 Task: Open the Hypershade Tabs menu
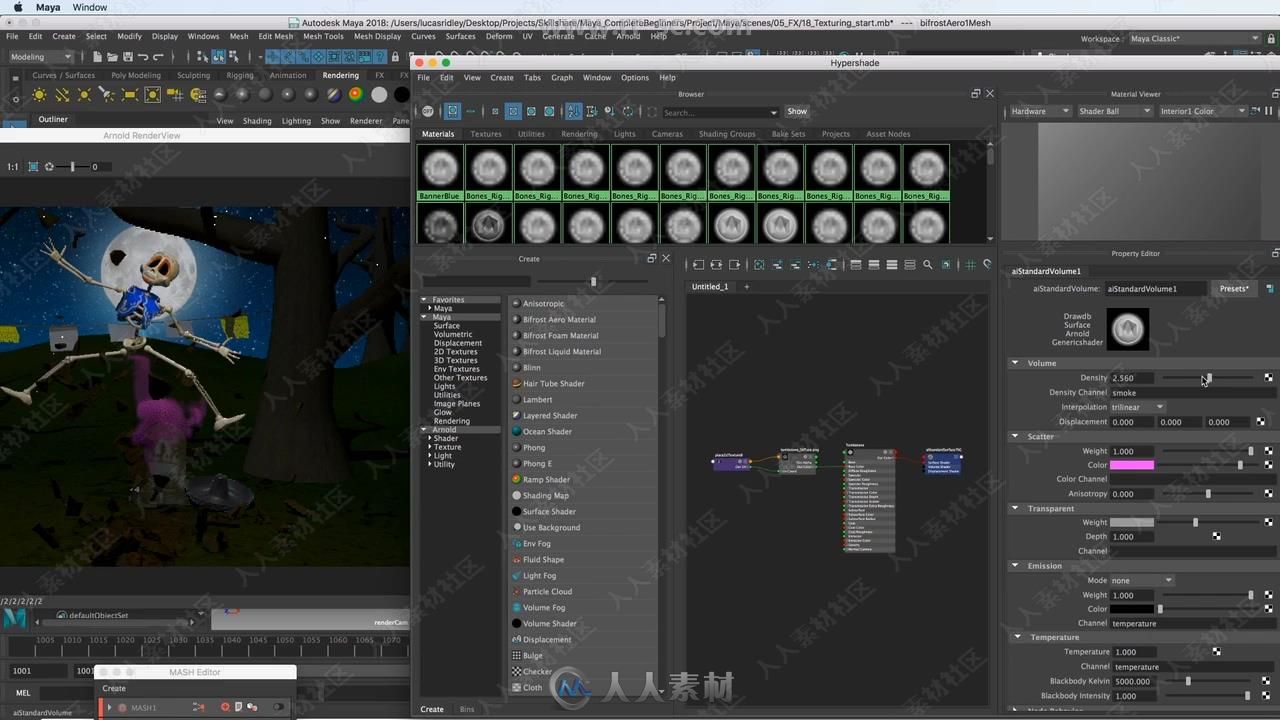coord(532,77)
